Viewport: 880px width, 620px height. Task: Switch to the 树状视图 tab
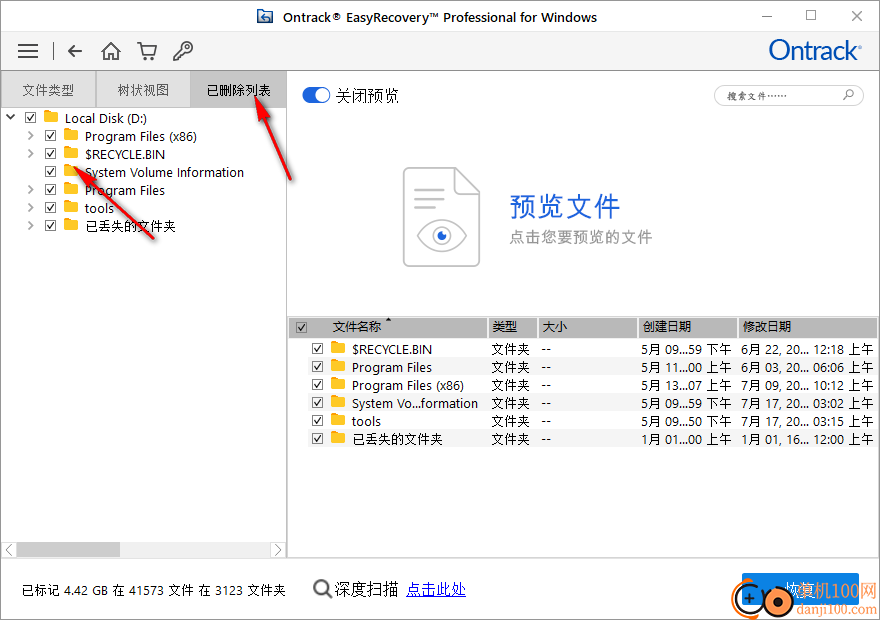click(x=143, y=89)
